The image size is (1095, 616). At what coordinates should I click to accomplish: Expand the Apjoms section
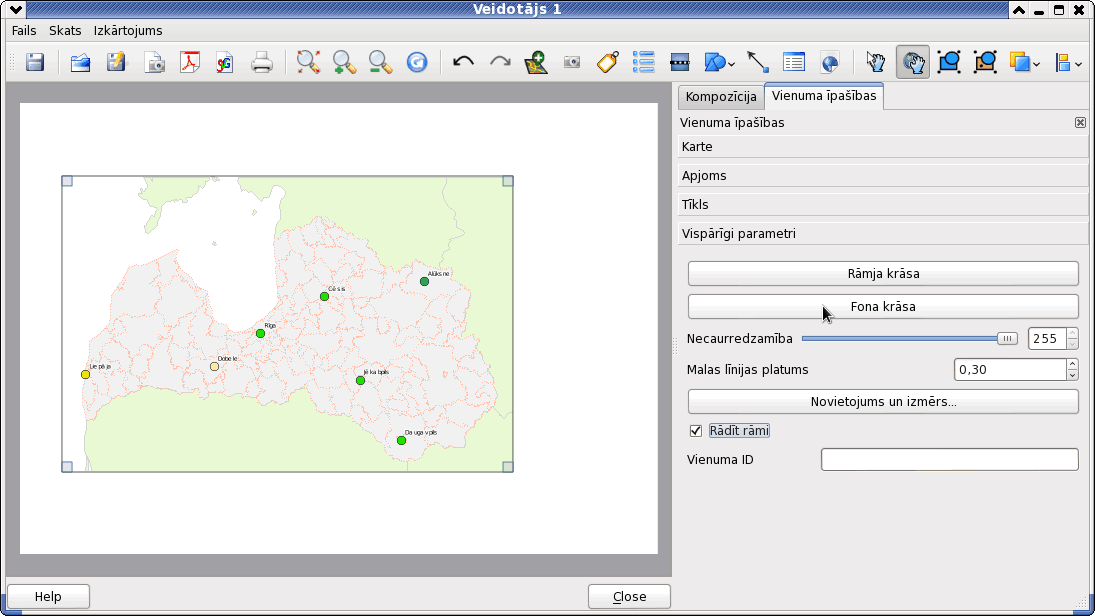[x=883, y=175]
